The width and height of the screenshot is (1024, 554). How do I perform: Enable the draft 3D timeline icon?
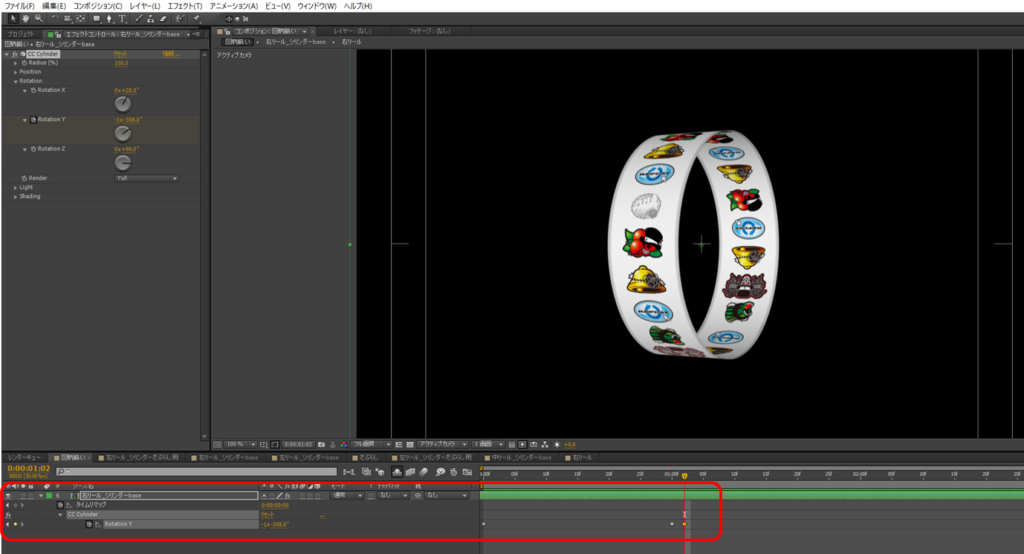pyautogui.click(x=380, y=472)
